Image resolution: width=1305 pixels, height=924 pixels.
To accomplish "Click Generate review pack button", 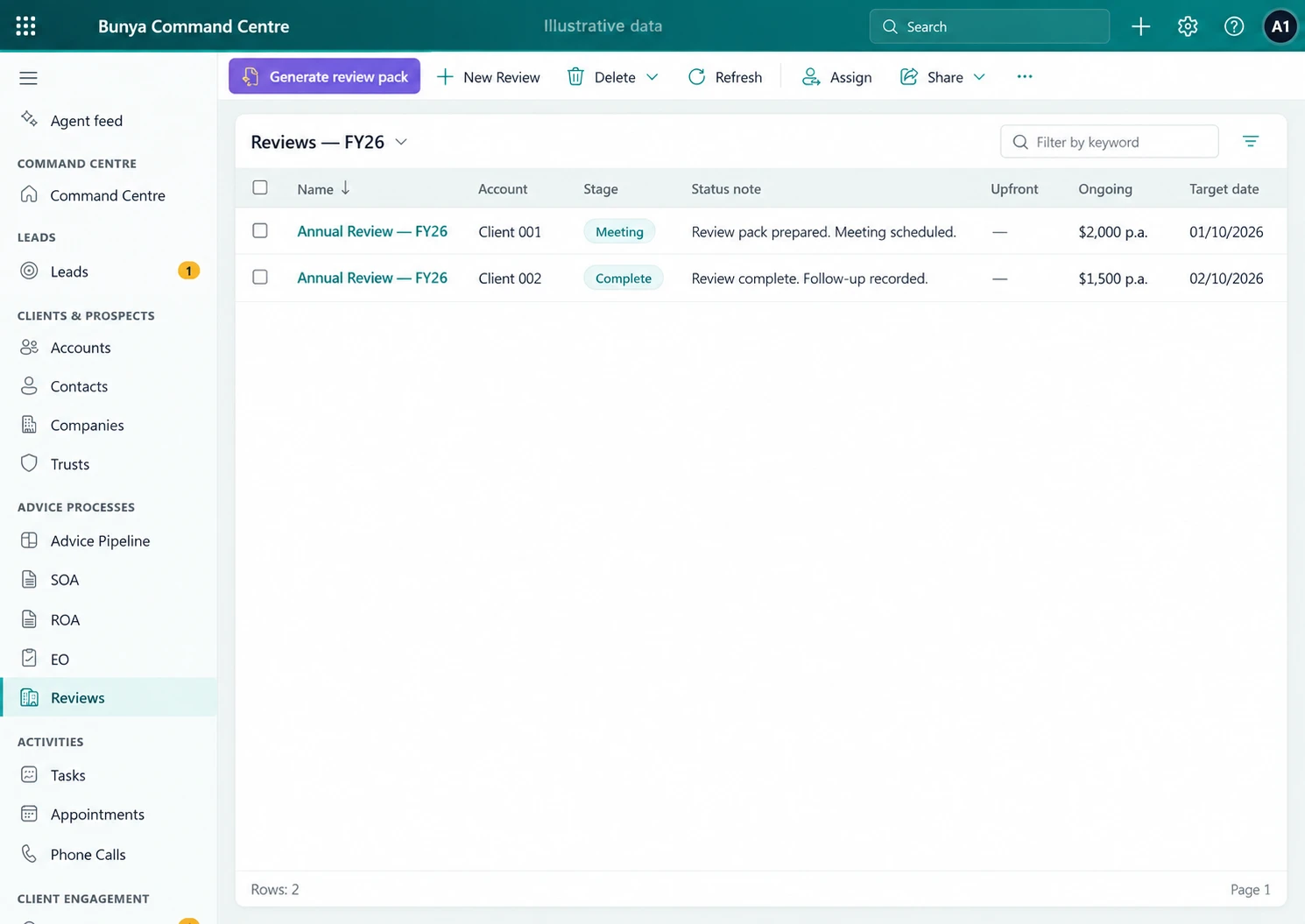I will click(324, 76).
